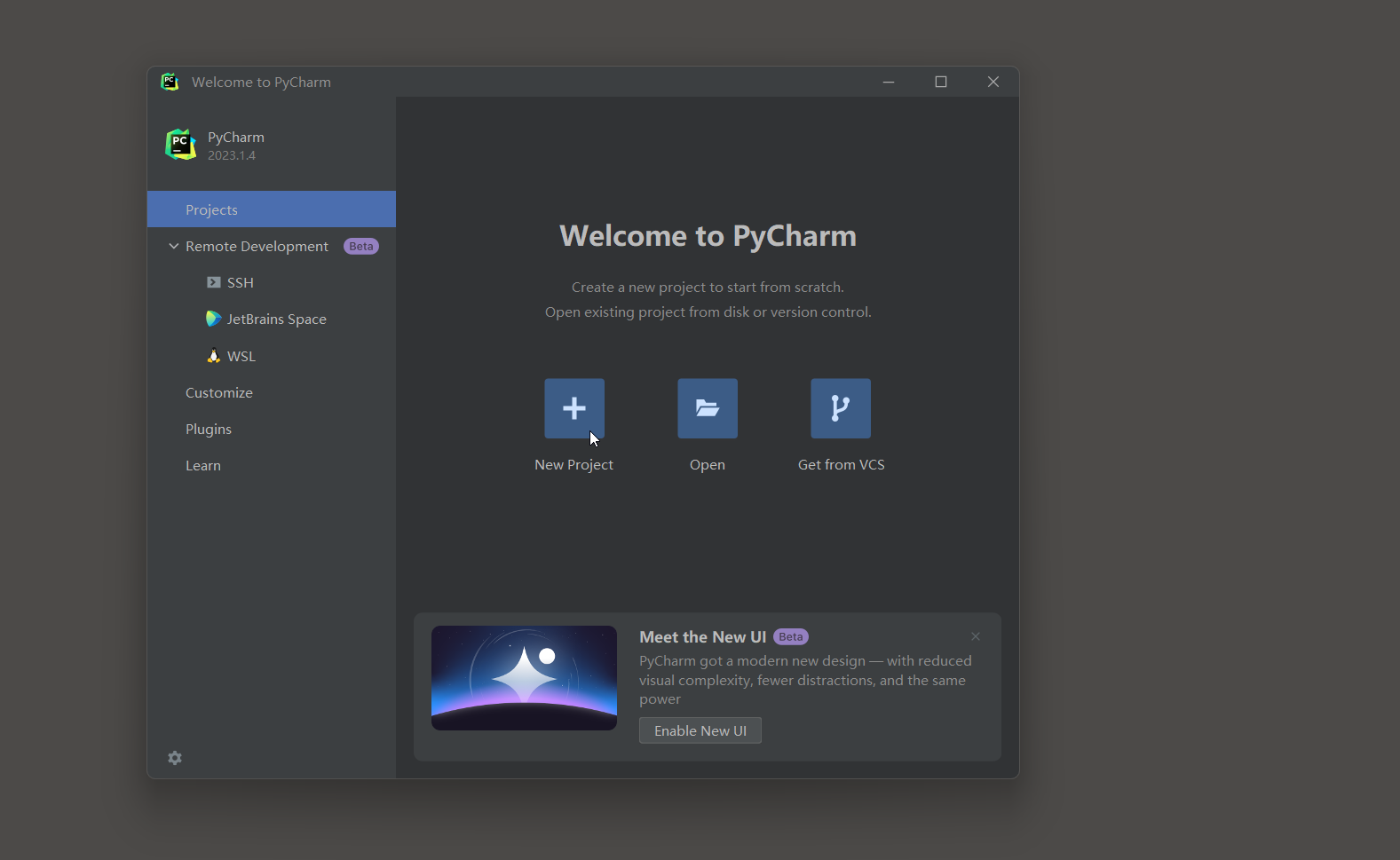Click the Welcome to PyCharm heading

tap(708, 235)
